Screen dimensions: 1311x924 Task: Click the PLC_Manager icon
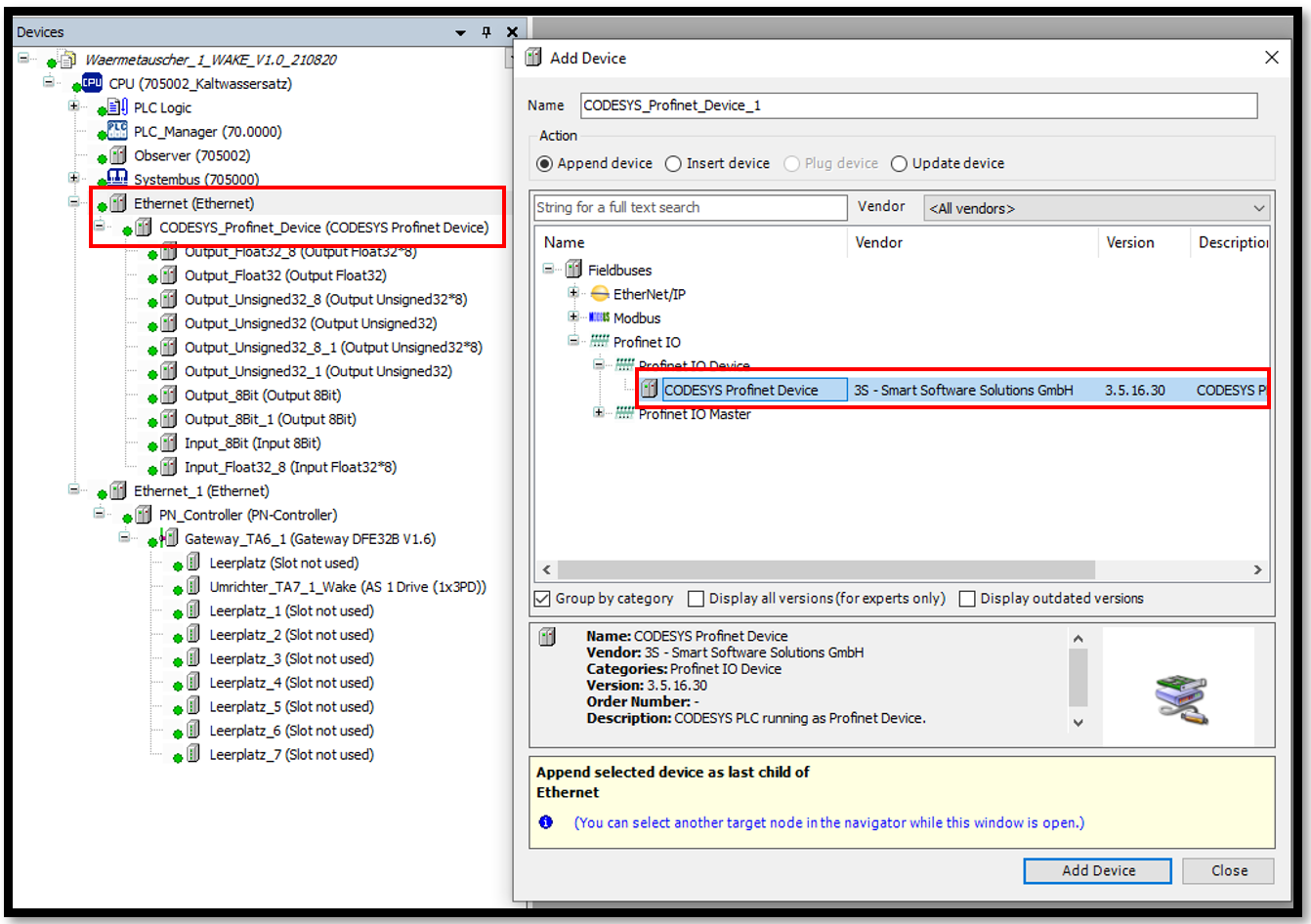click(x=117, y=131)
